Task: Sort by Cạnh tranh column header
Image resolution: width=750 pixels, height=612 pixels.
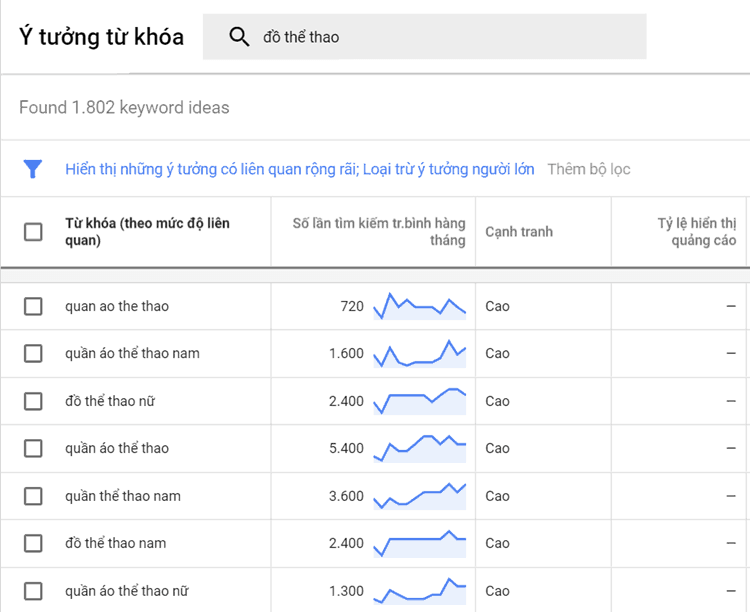Action: (x=519, y=232)
